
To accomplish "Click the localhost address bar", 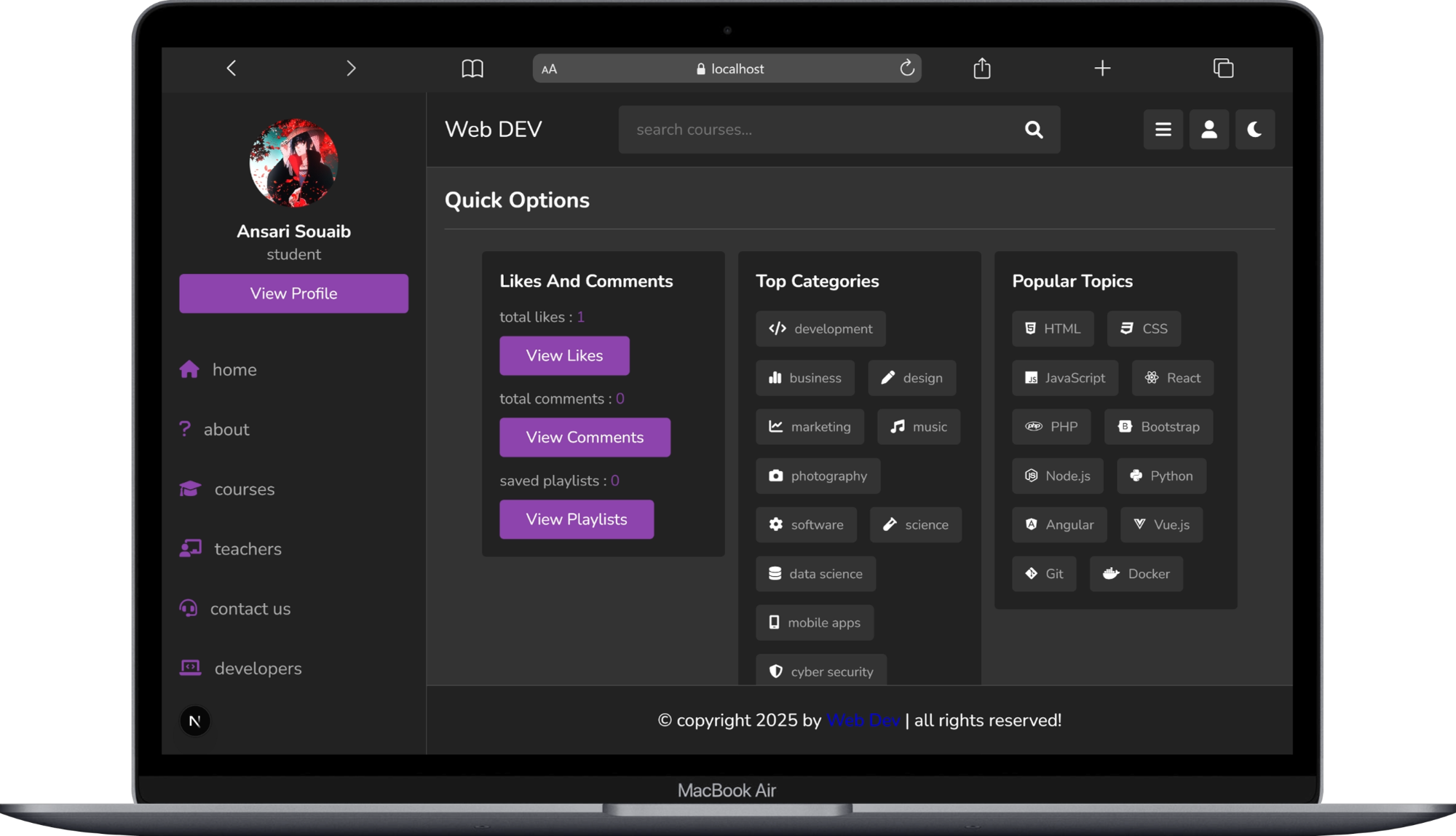I will 727,68.
